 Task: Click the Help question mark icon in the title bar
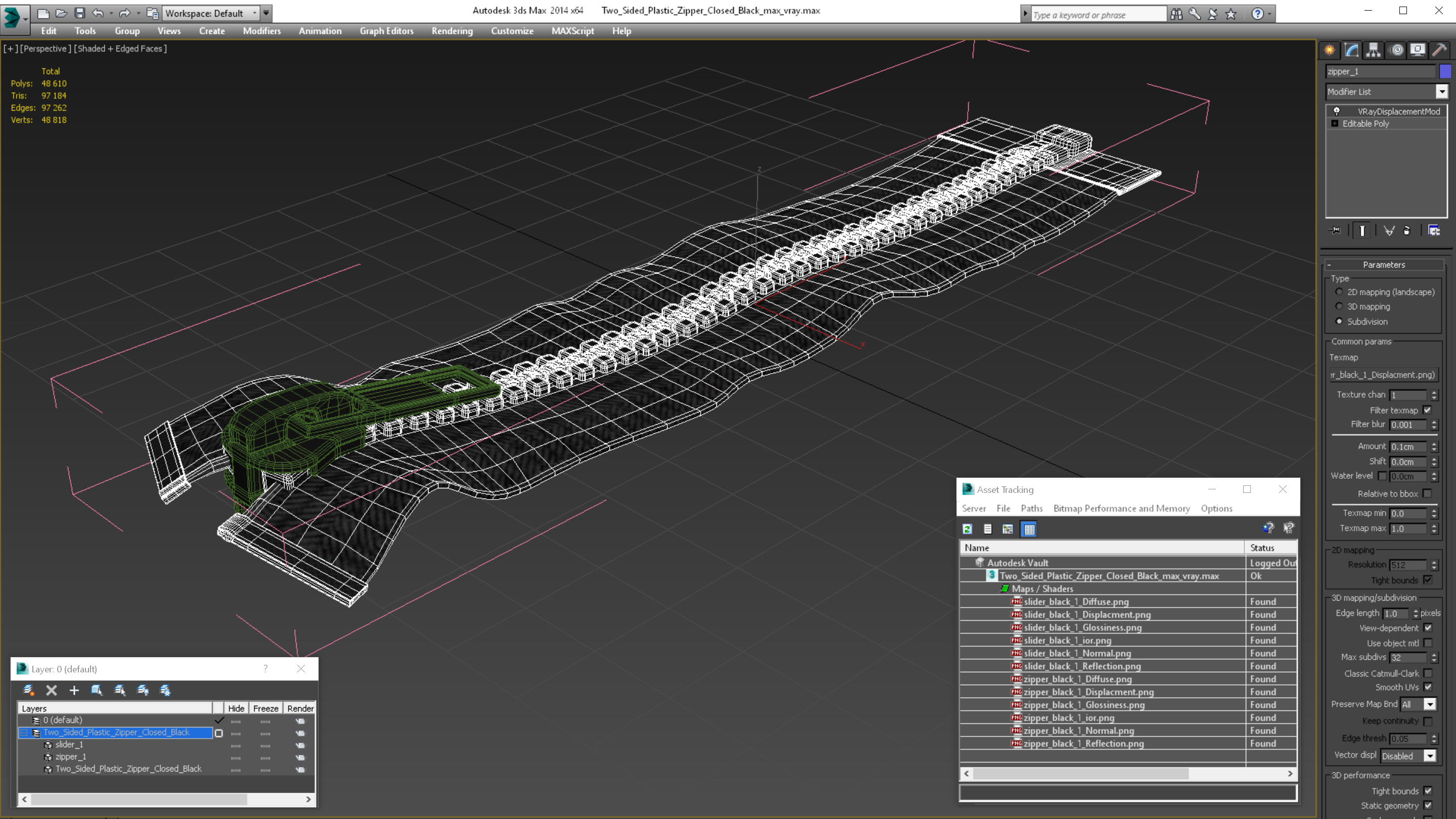tap(1257, 14)
